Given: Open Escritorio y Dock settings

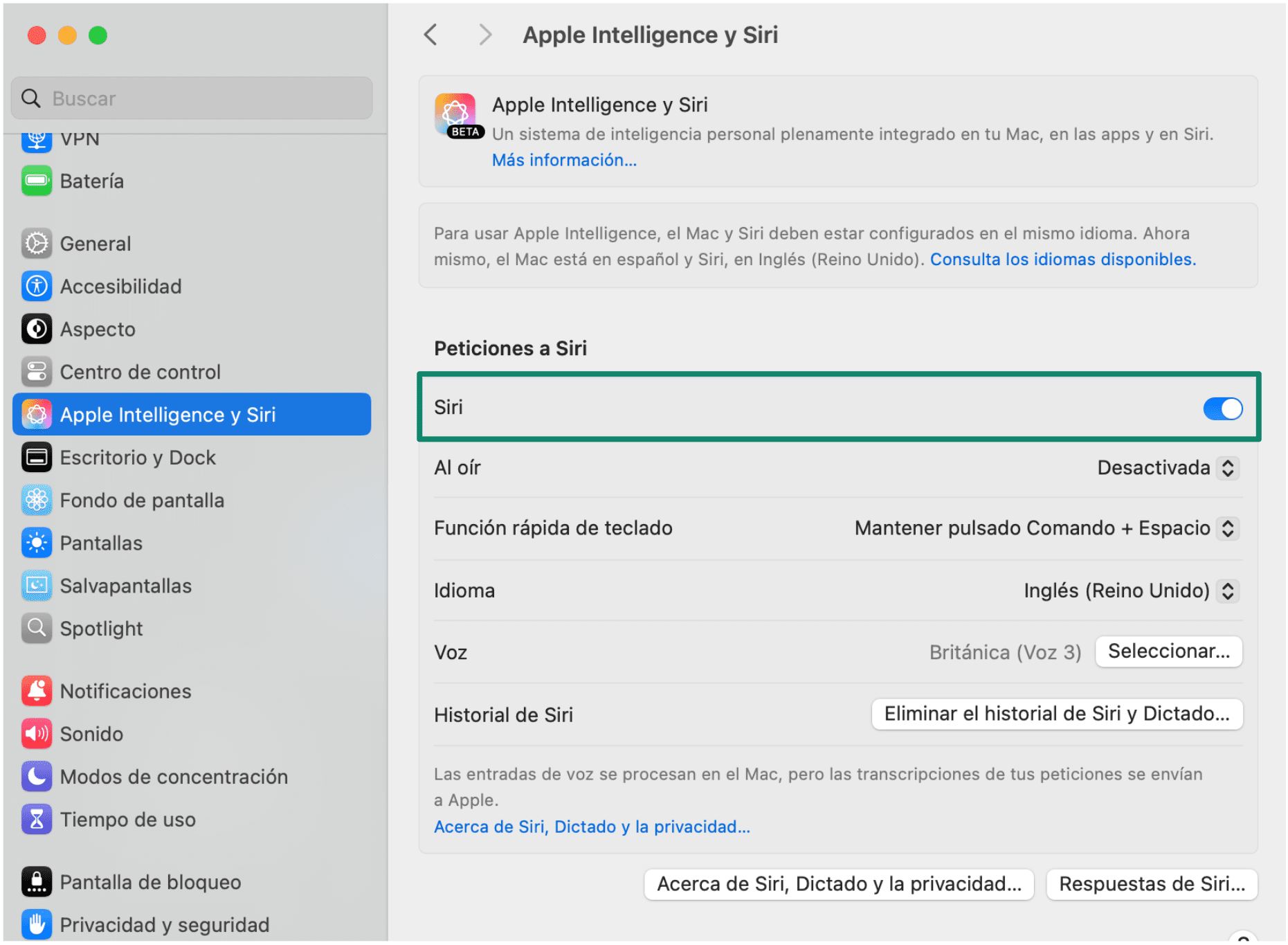Looking at the screenshot, I should [x=36, y=457].
